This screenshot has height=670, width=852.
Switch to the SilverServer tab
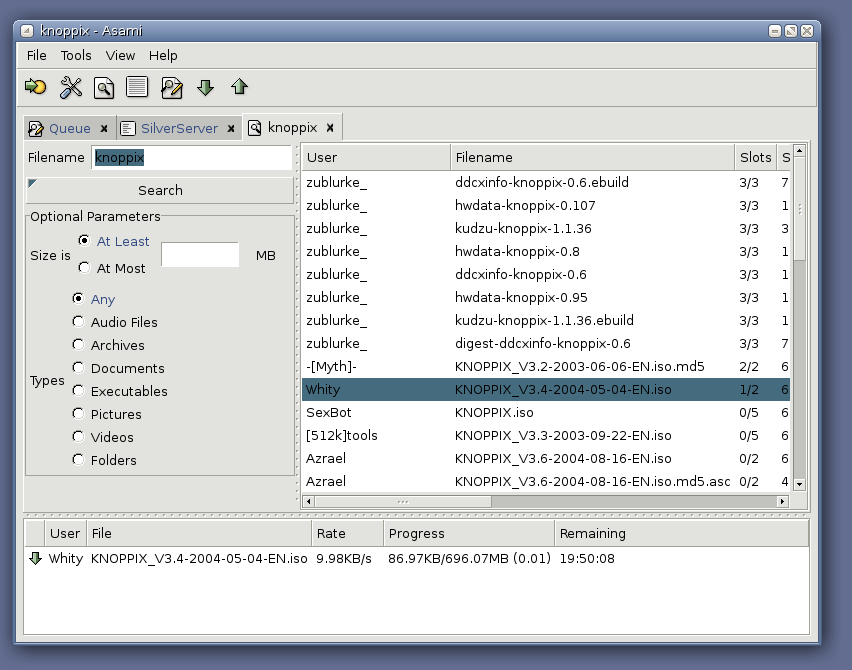point(179,129)
